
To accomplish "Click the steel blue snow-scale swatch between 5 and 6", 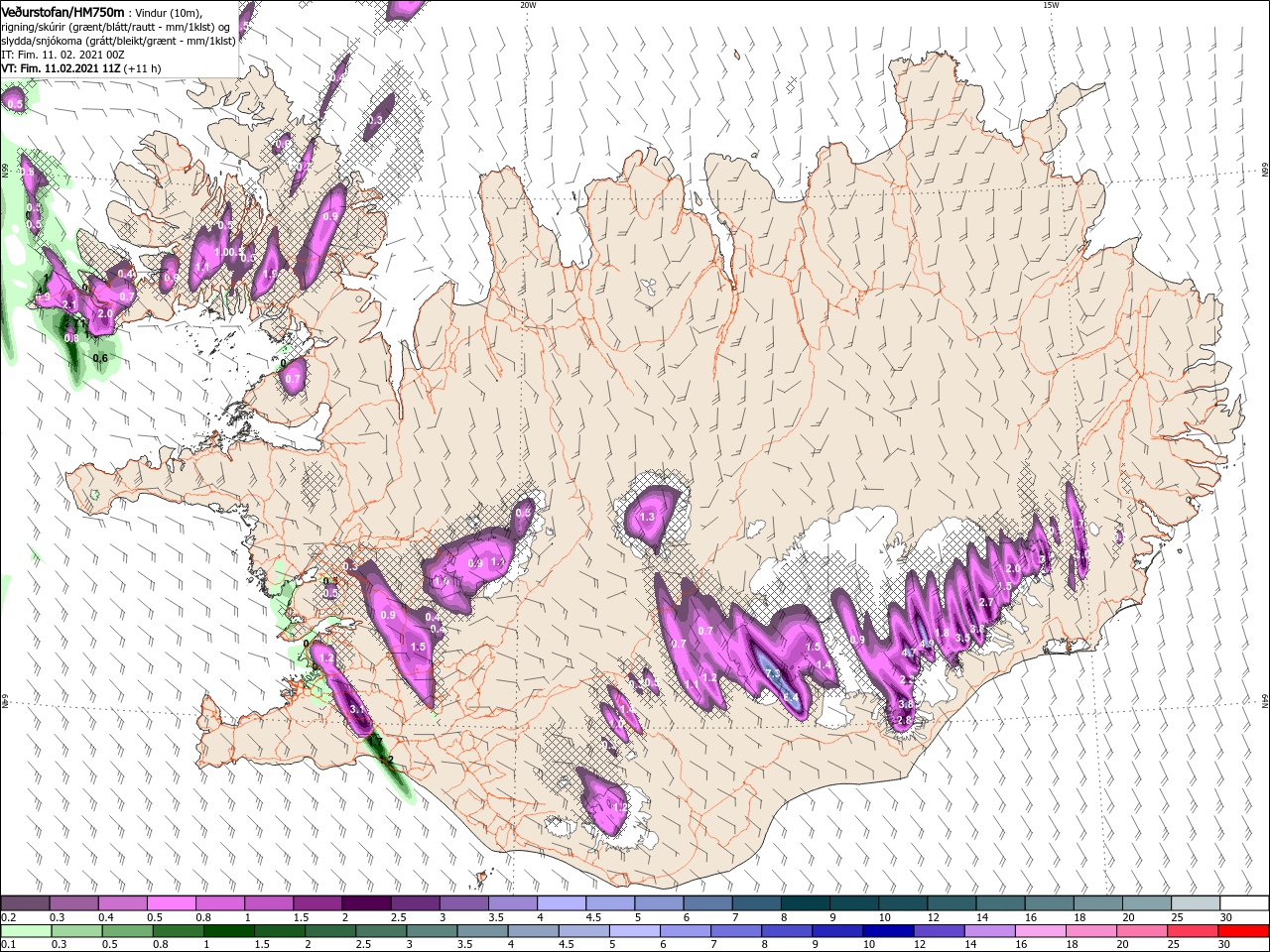I will tap(659, 903).
